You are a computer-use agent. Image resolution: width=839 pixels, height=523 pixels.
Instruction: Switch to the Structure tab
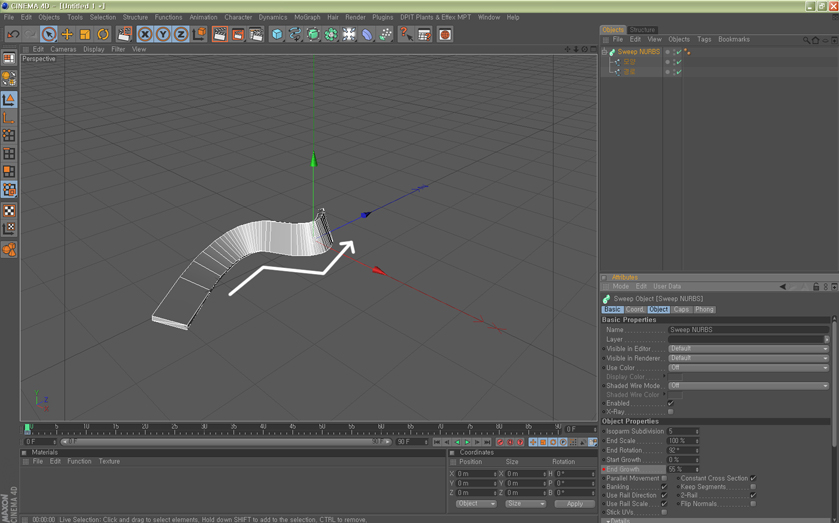click(642, 29)
